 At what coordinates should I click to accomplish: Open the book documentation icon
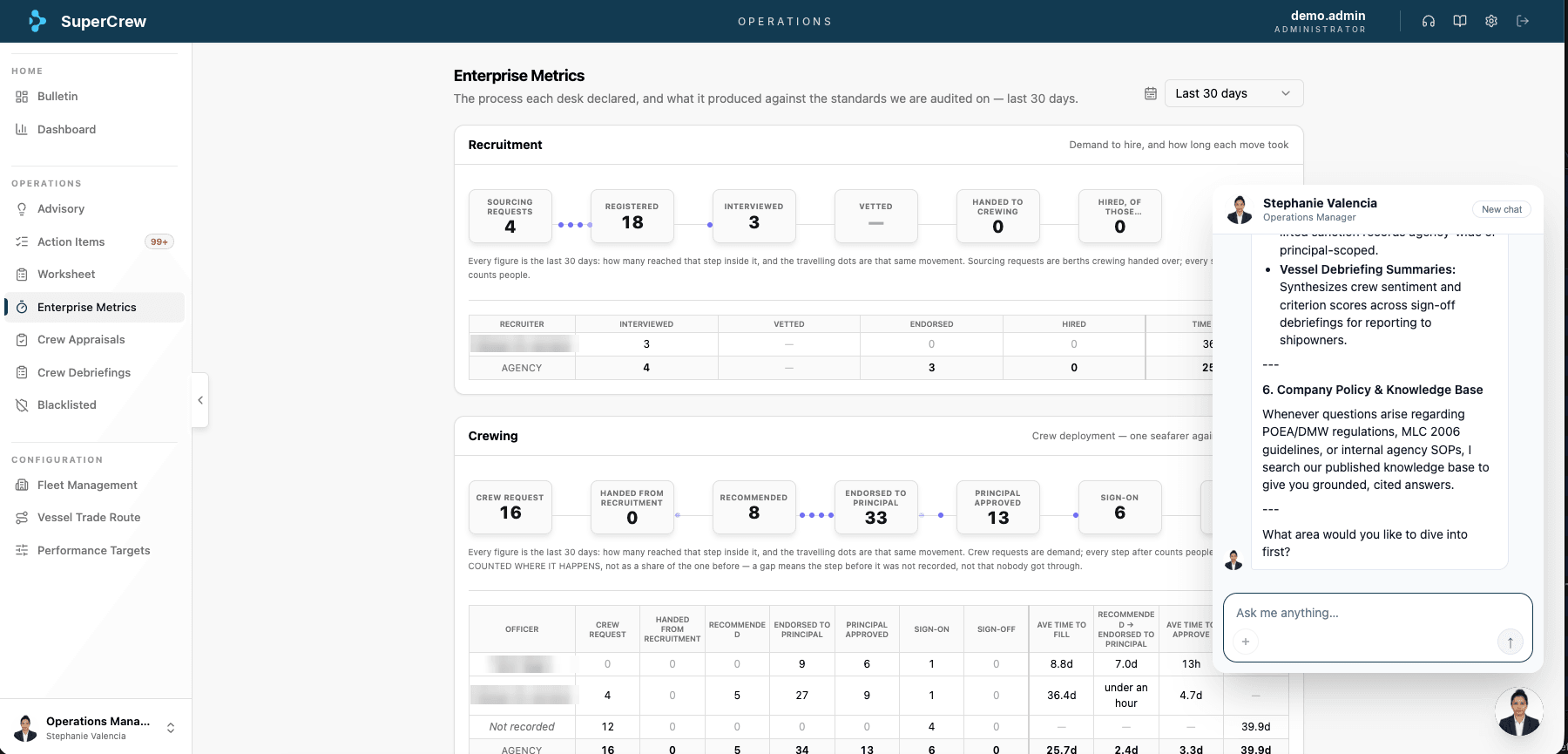[1460, 21]
